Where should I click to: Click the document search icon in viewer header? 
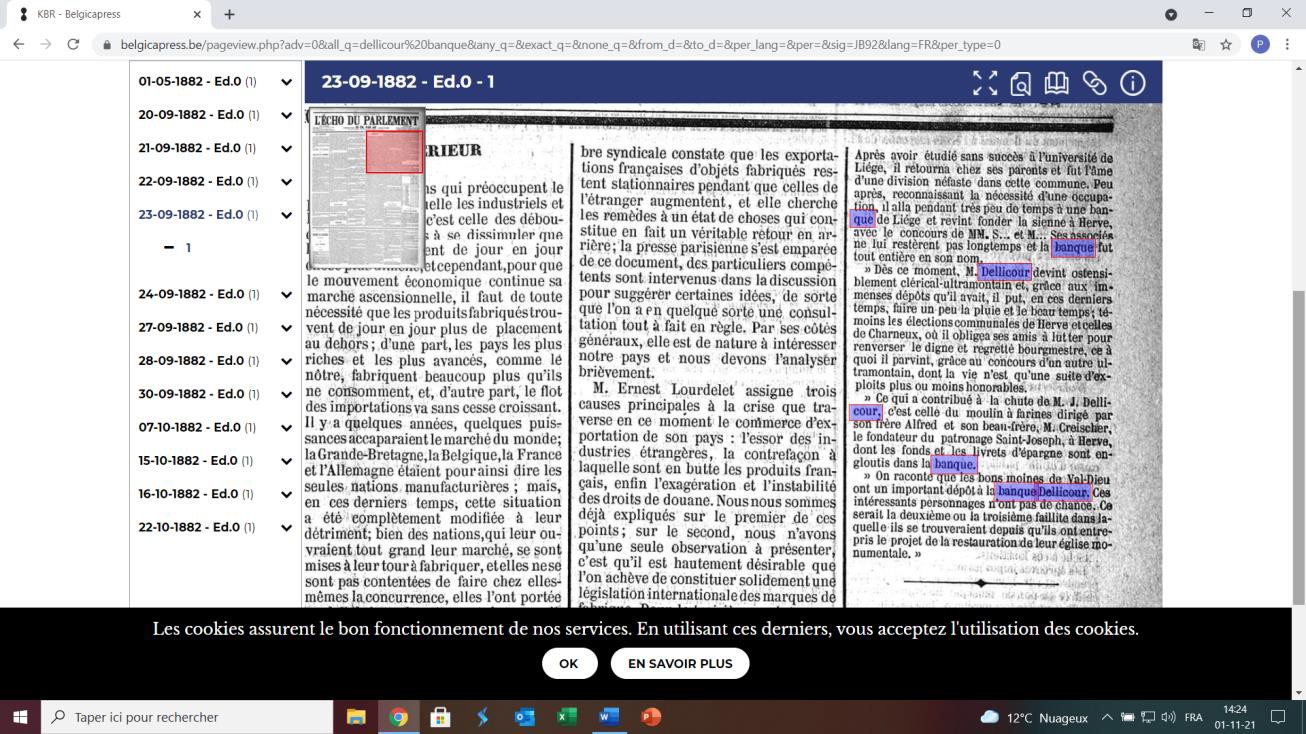pyautogui.click(x=1020, y=83)
